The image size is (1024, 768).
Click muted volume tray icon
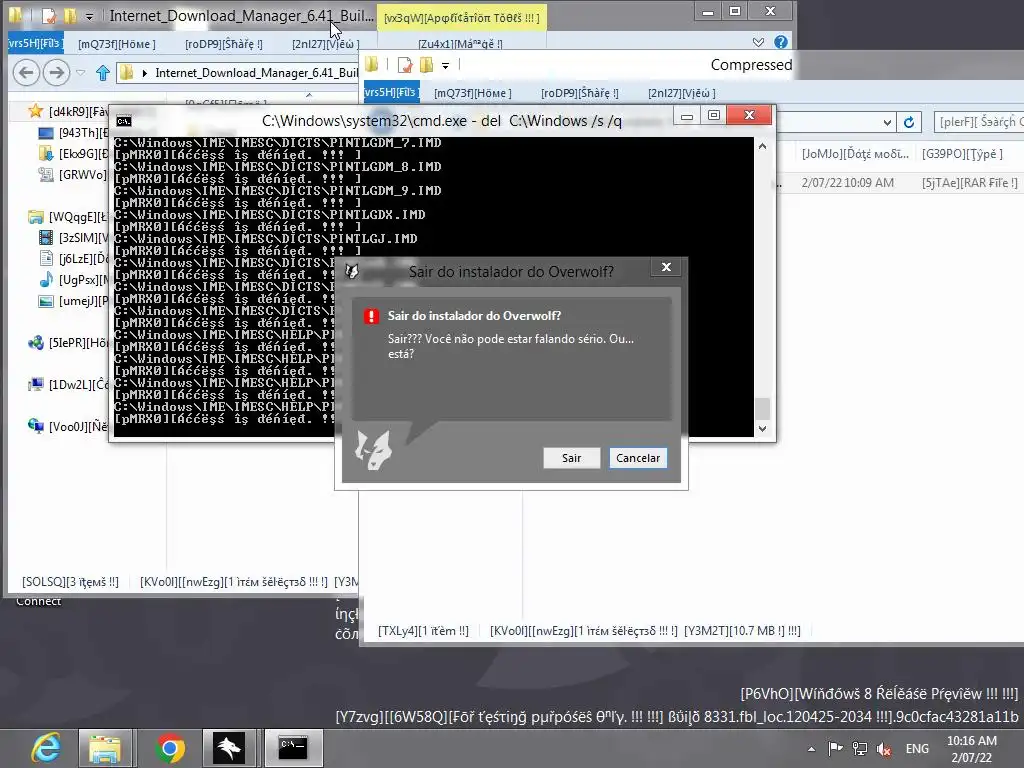point(884,749)
